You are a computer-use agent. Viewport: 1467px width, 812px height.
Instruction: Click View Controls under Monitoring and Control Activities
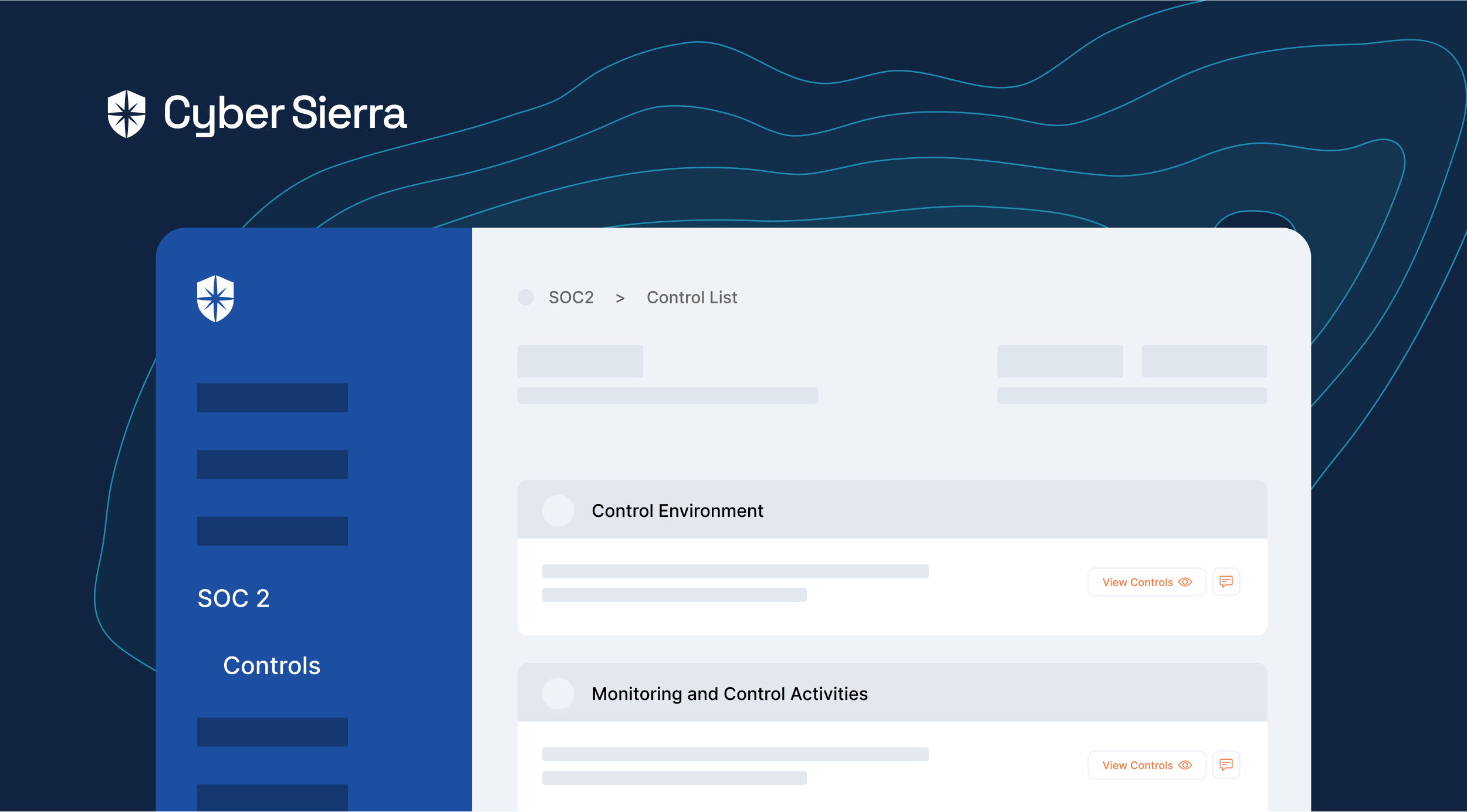click(1147, 765)
